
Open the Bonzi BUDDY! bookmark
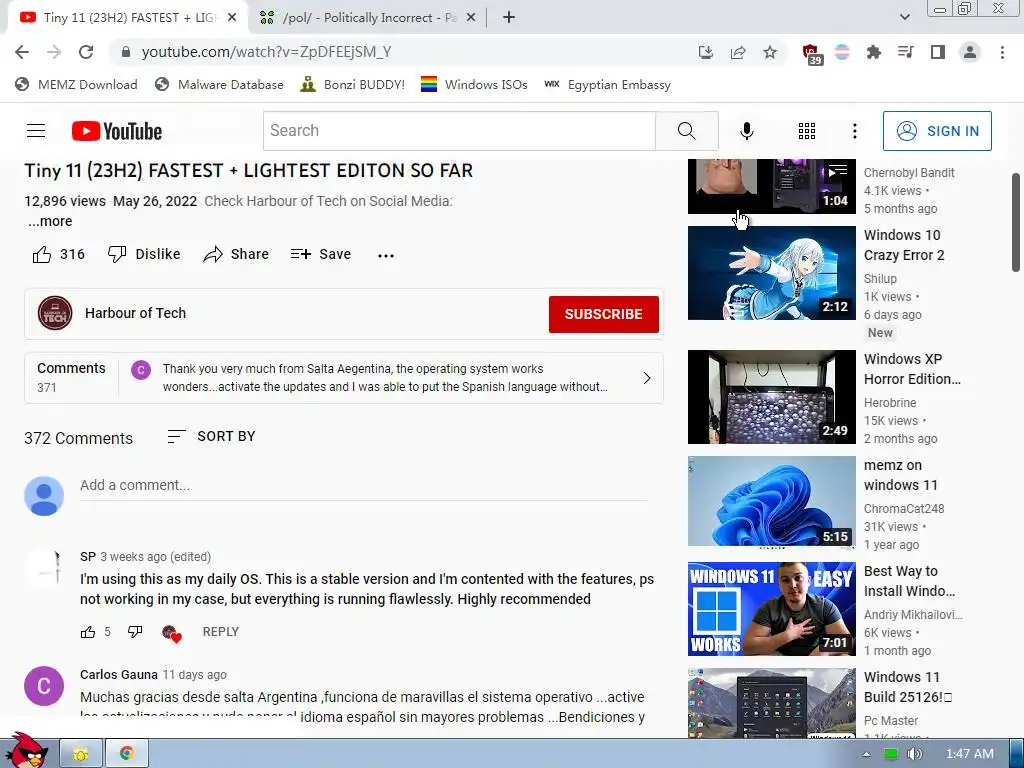click(353, 85)
